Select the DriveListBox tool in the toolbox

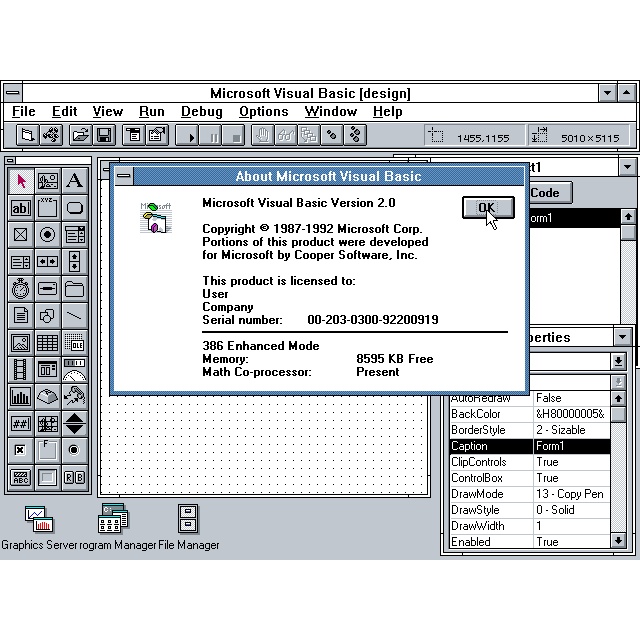click(48, 289)
